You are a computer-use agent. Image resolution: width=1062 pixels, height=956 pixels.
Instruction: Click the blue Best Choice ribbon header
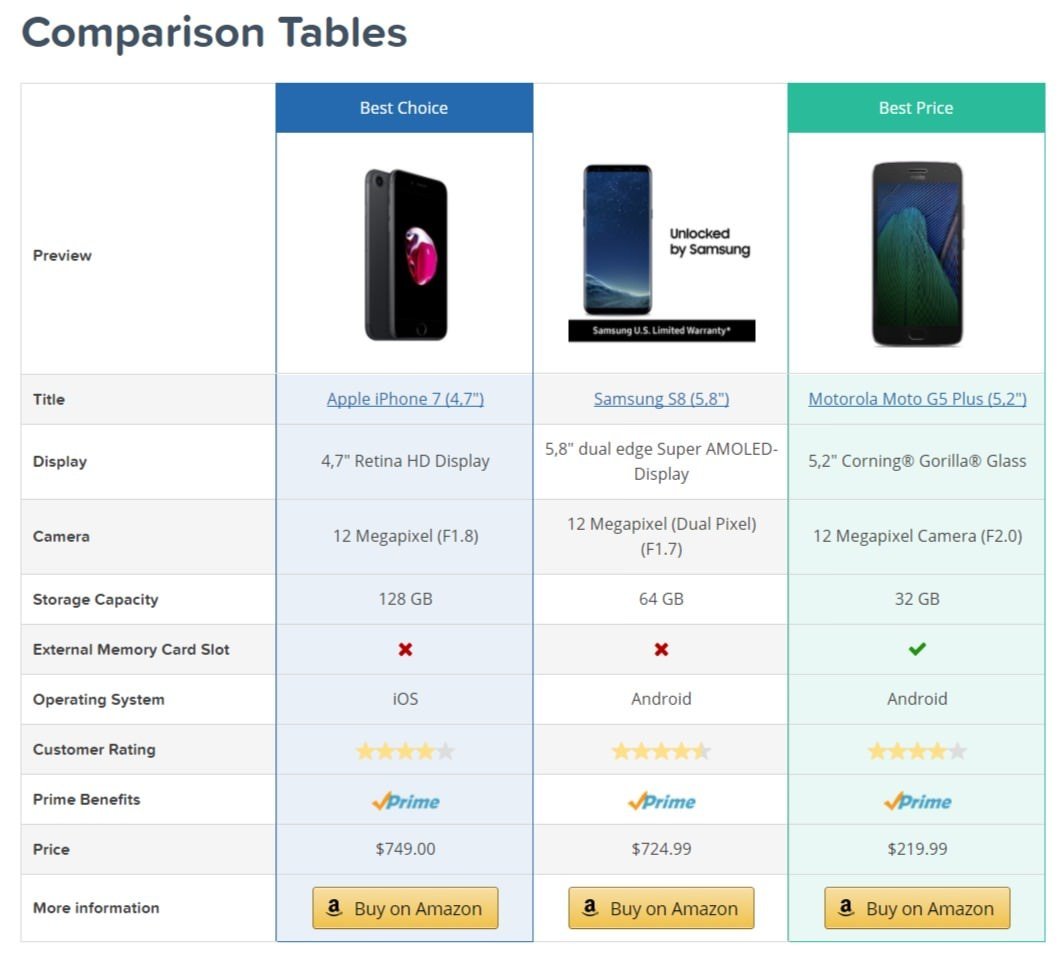[404, 108]
